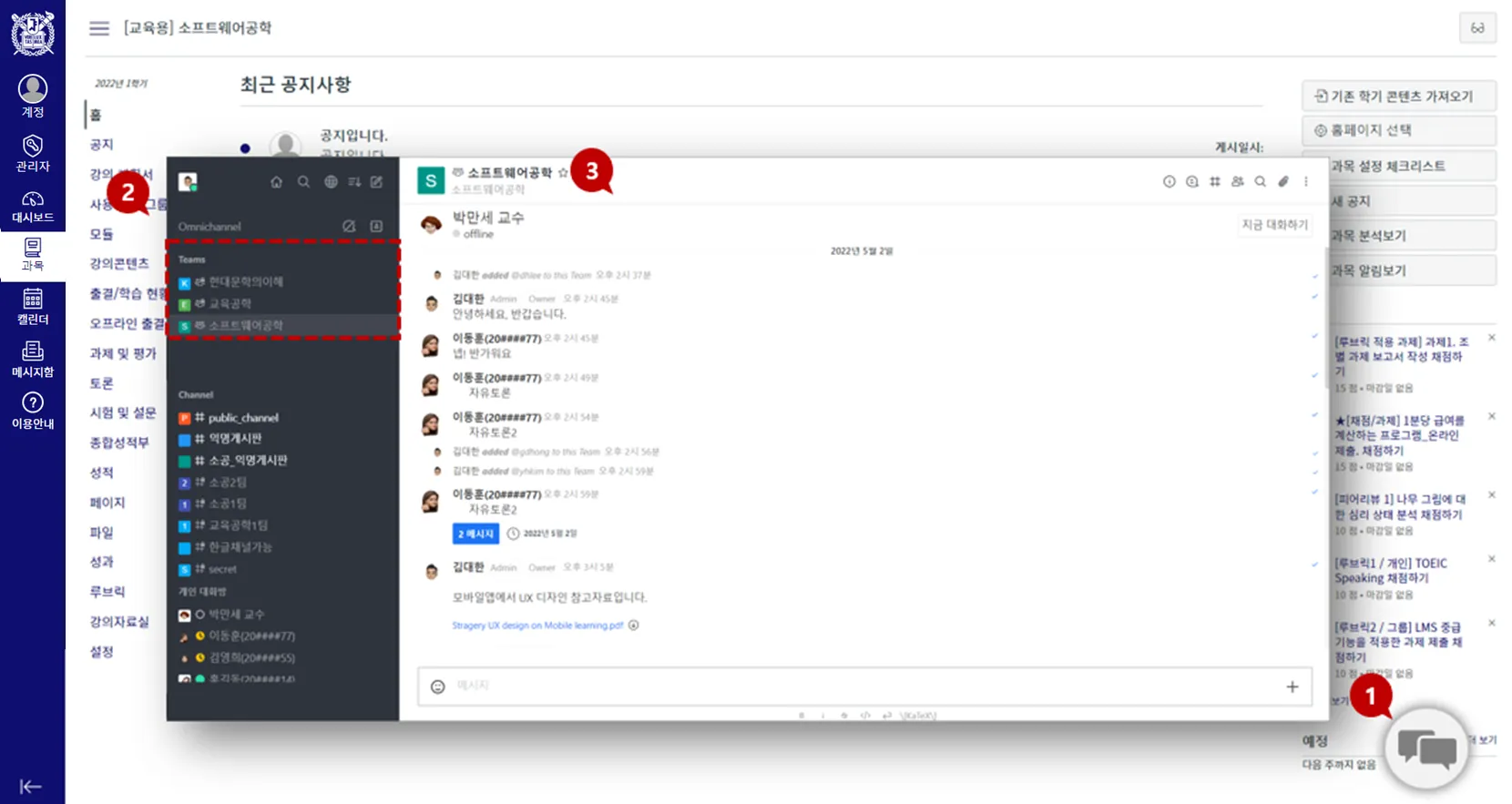Open 과목 in global navigation
1512x804 pixels.
point(33,254)
